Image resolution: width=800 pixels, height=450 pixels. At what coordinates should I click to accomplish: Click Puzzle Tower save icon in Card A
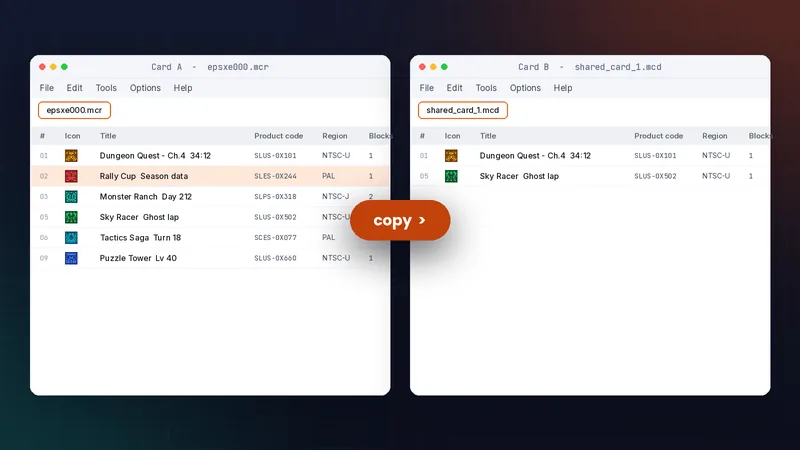[x=71, y=258]
